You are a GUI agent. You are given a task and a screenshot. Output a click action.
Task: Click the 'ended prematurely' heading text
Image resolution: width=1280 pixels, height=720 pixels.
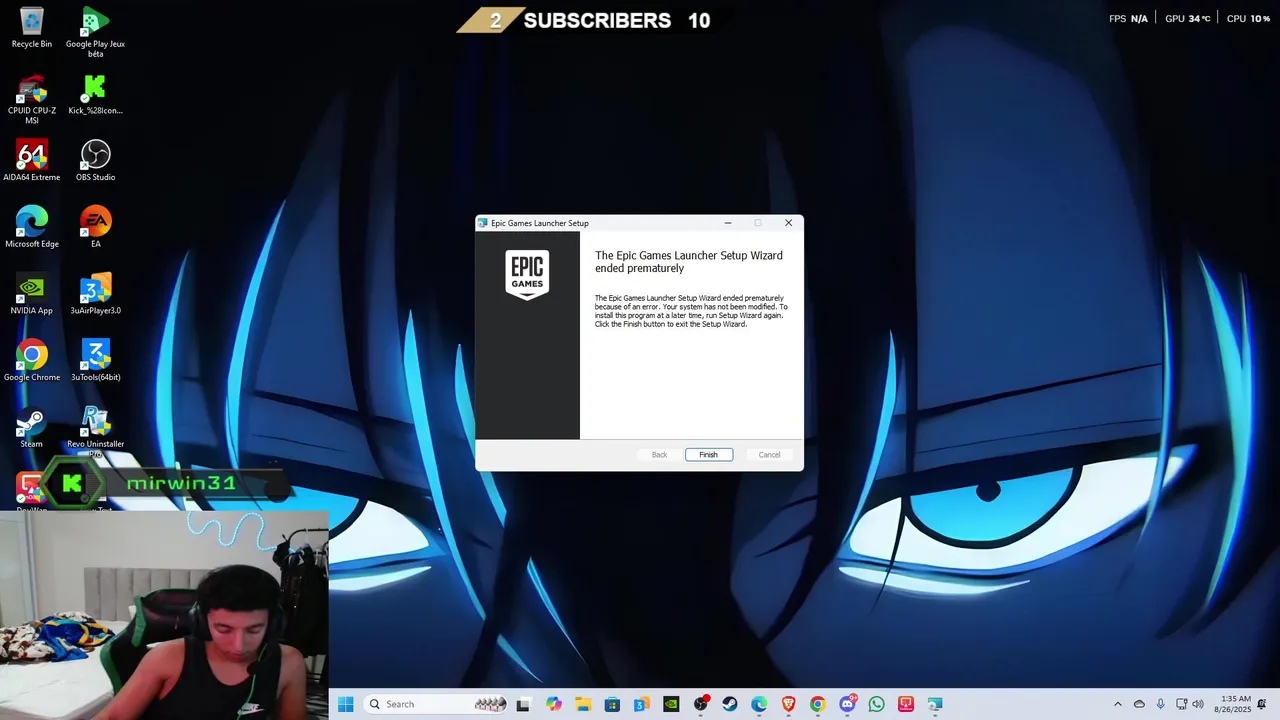pos(640,268)
